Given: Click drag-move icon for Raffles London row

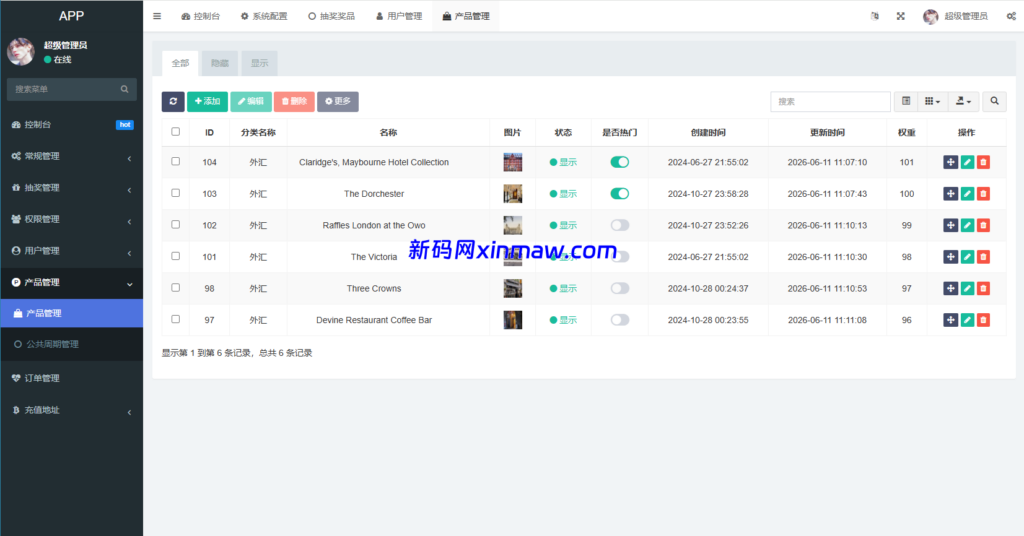Looking at the screenshot, I should coord(950,225).
